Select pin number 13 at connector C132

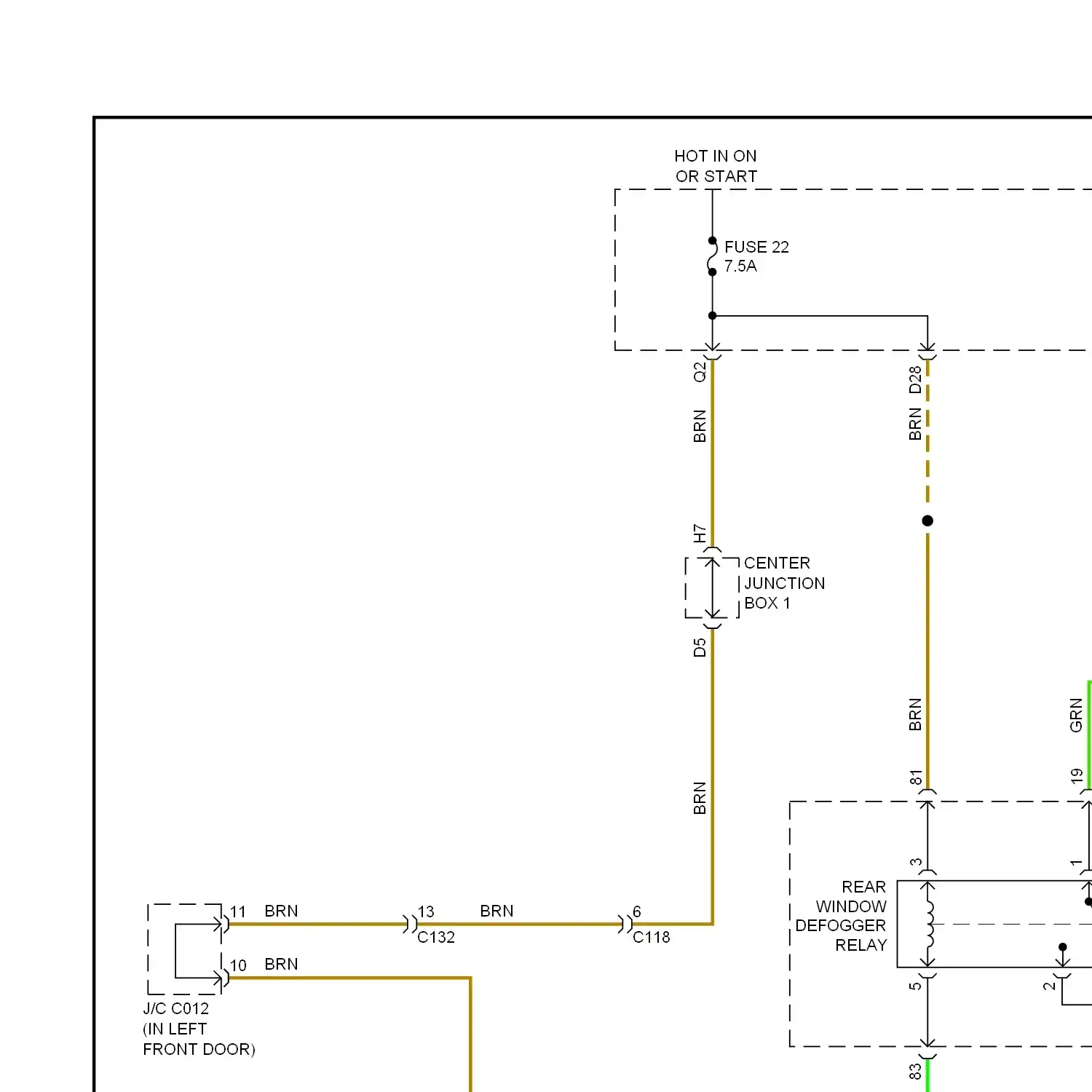[426, 911]
